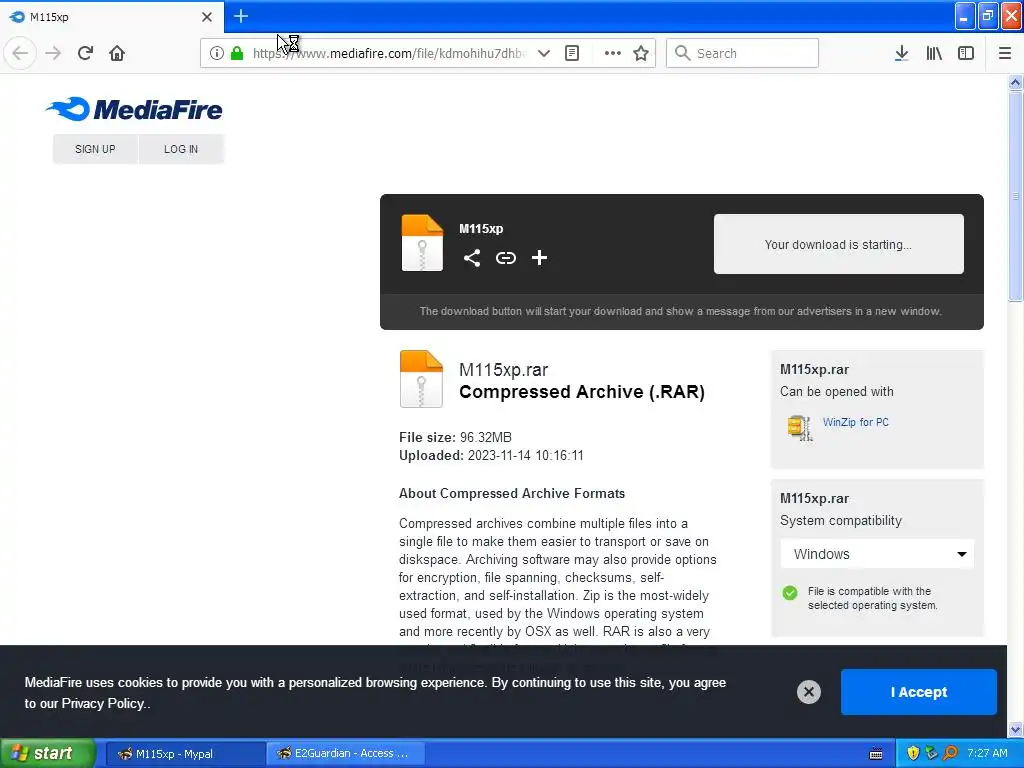Click 'Compressed Archive (.RAR)' heading
This screenshot has height=768, width=1024.
582,392
